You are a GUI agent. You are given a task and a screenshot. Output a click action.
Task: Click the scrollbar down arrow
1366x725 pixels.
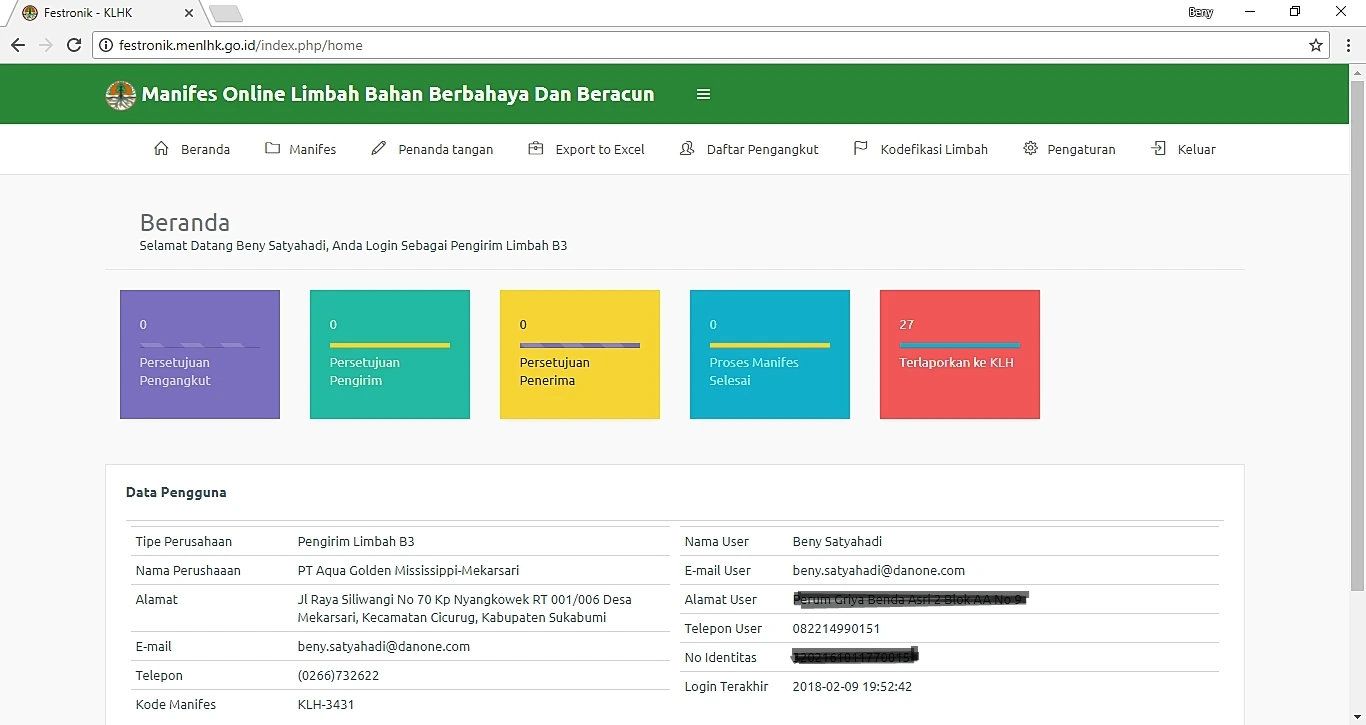(1357, 717)
